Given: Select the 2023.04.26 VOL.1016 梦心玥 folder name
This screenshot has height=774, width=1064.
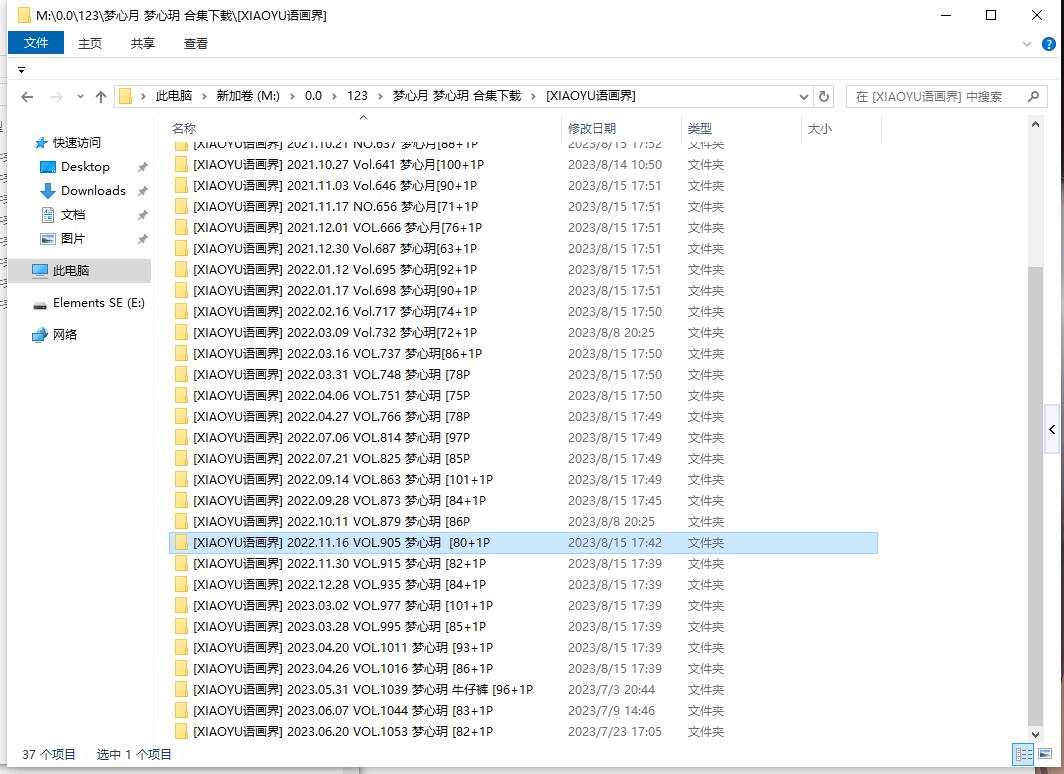Looking at the screenshot, I should pos(343,669).
